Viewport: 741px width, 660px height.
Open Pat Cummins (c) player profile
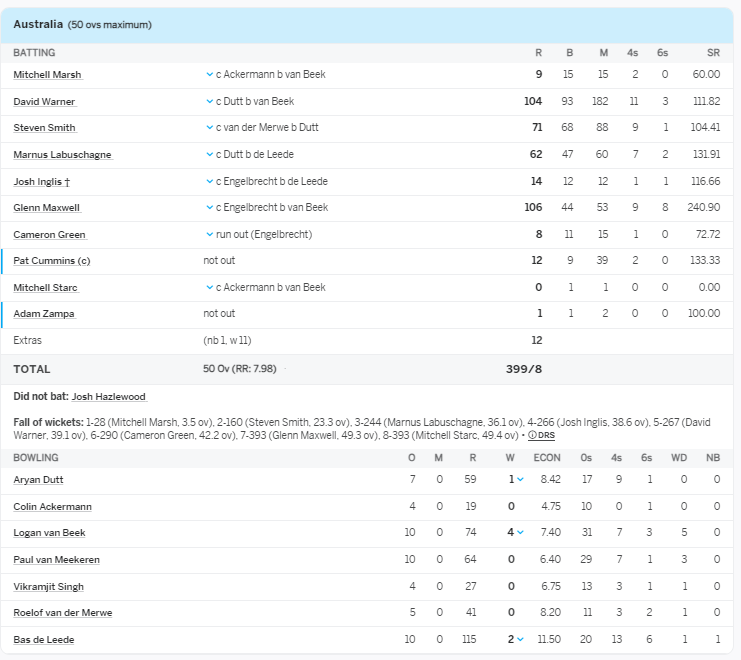pos(52,261)
